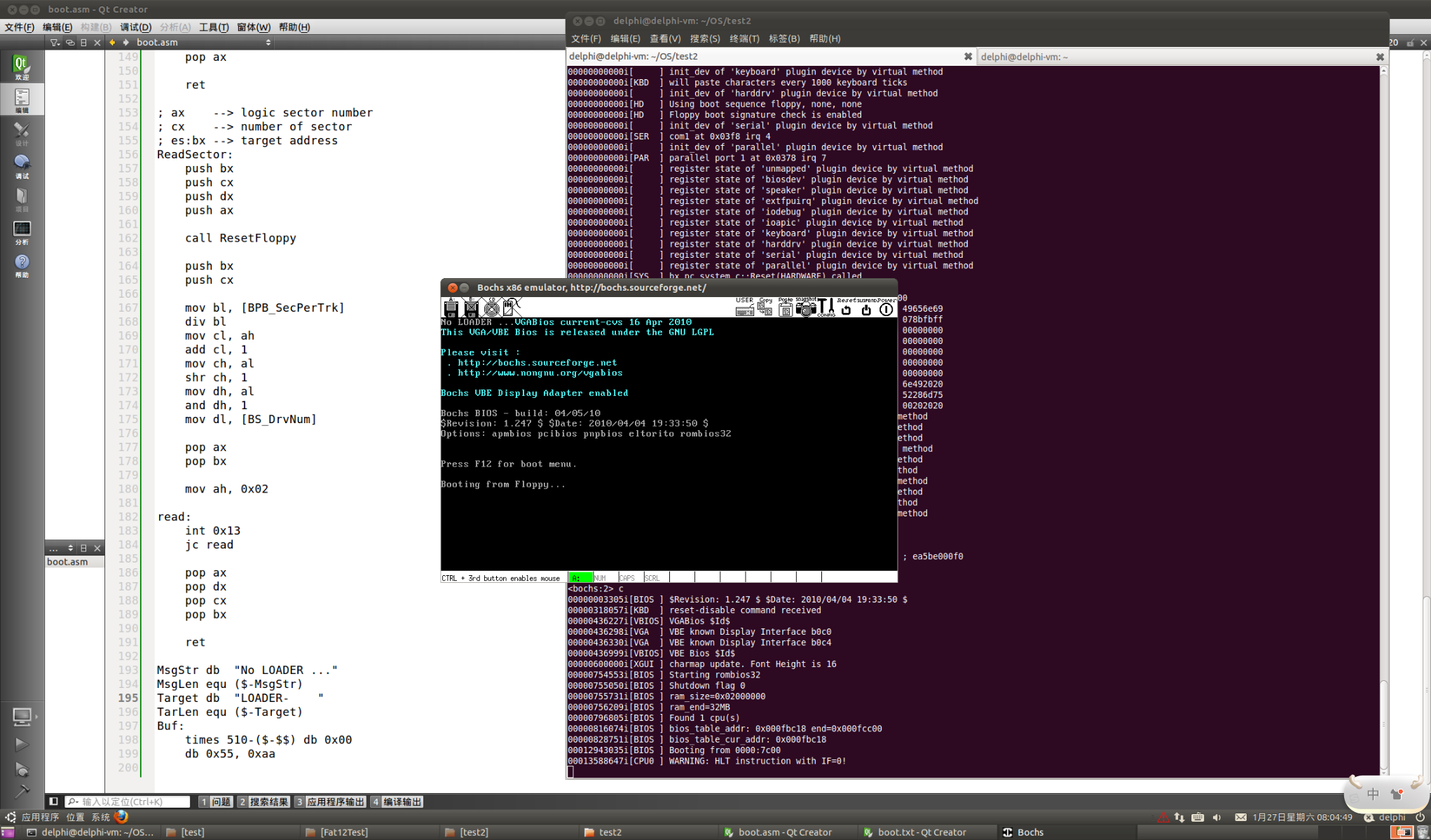The height and width of the screenshot is (840, 1431).
Task: Take a Bochs snapshot with camera icon
Action: point(806,308)
